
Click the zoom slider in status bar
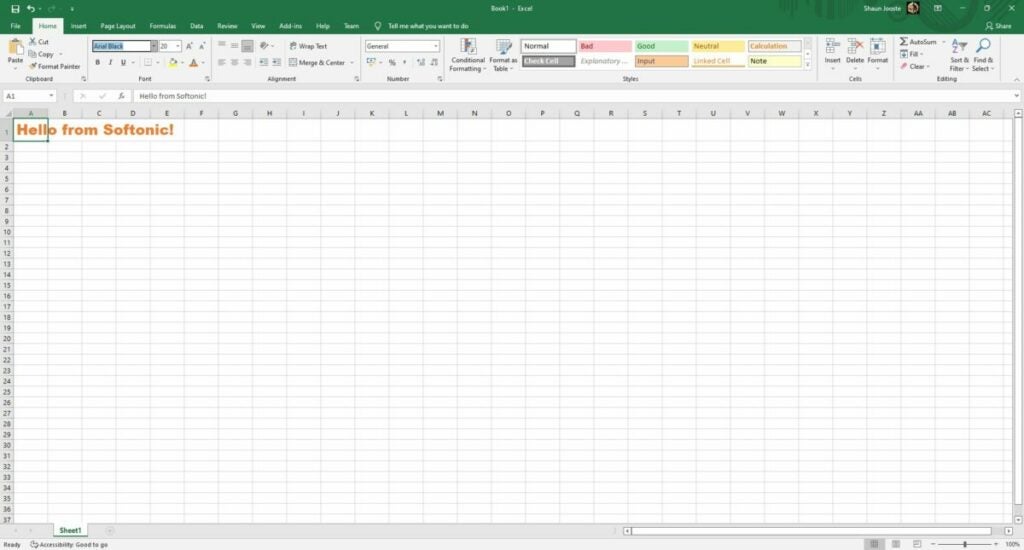(965, 543)
